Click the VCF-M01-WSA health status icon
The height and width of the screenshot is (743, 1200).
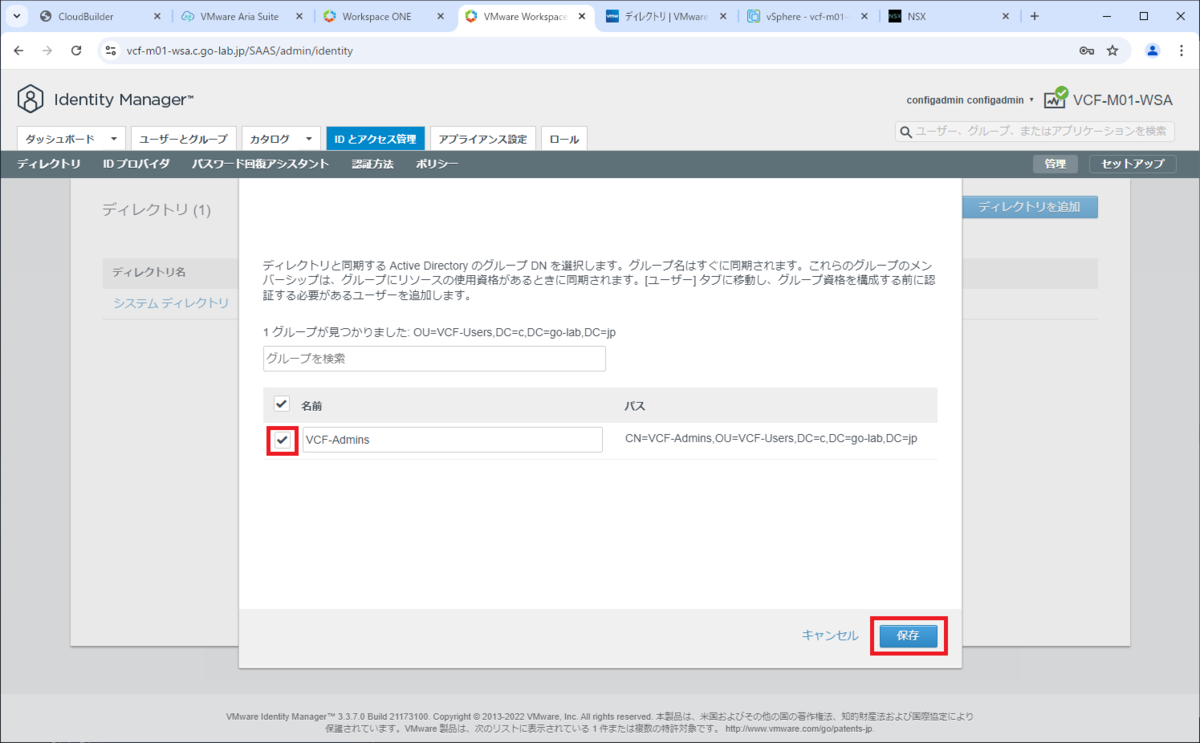click(1055, 97)
